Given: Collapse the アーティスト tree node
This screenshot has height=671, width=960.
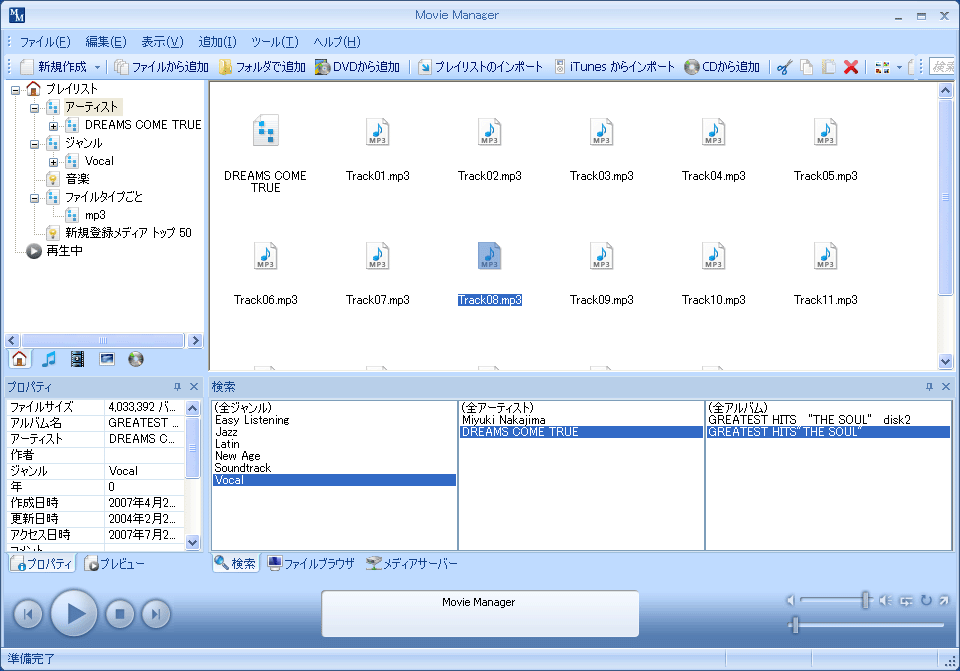Looking at the screenshot, I should (34, 108).
